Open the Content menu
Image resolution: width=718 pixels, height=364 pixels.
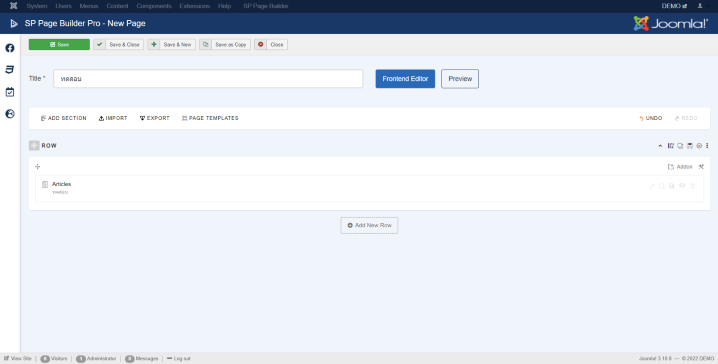[117, 6]
